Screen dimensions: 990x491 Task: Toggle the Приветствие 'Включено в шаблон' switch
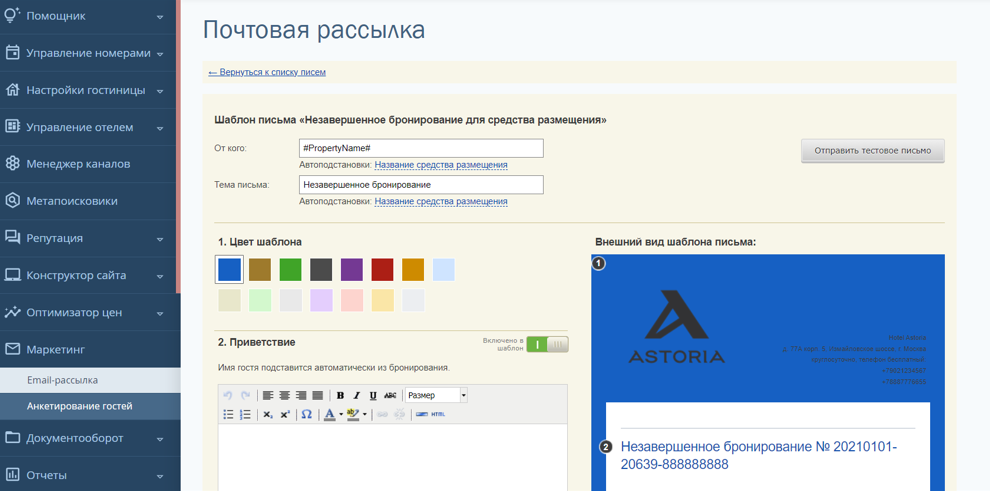tap(547, 344)
